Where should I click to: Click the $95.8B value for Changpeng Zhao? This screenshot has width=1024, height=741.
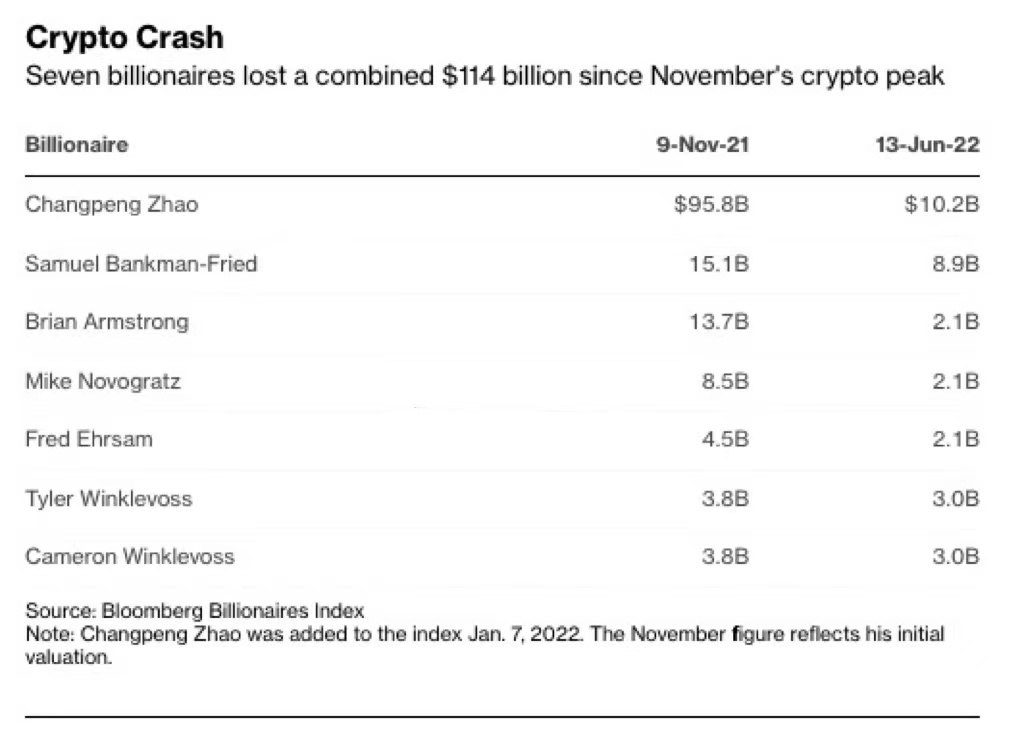coord(711,205)
